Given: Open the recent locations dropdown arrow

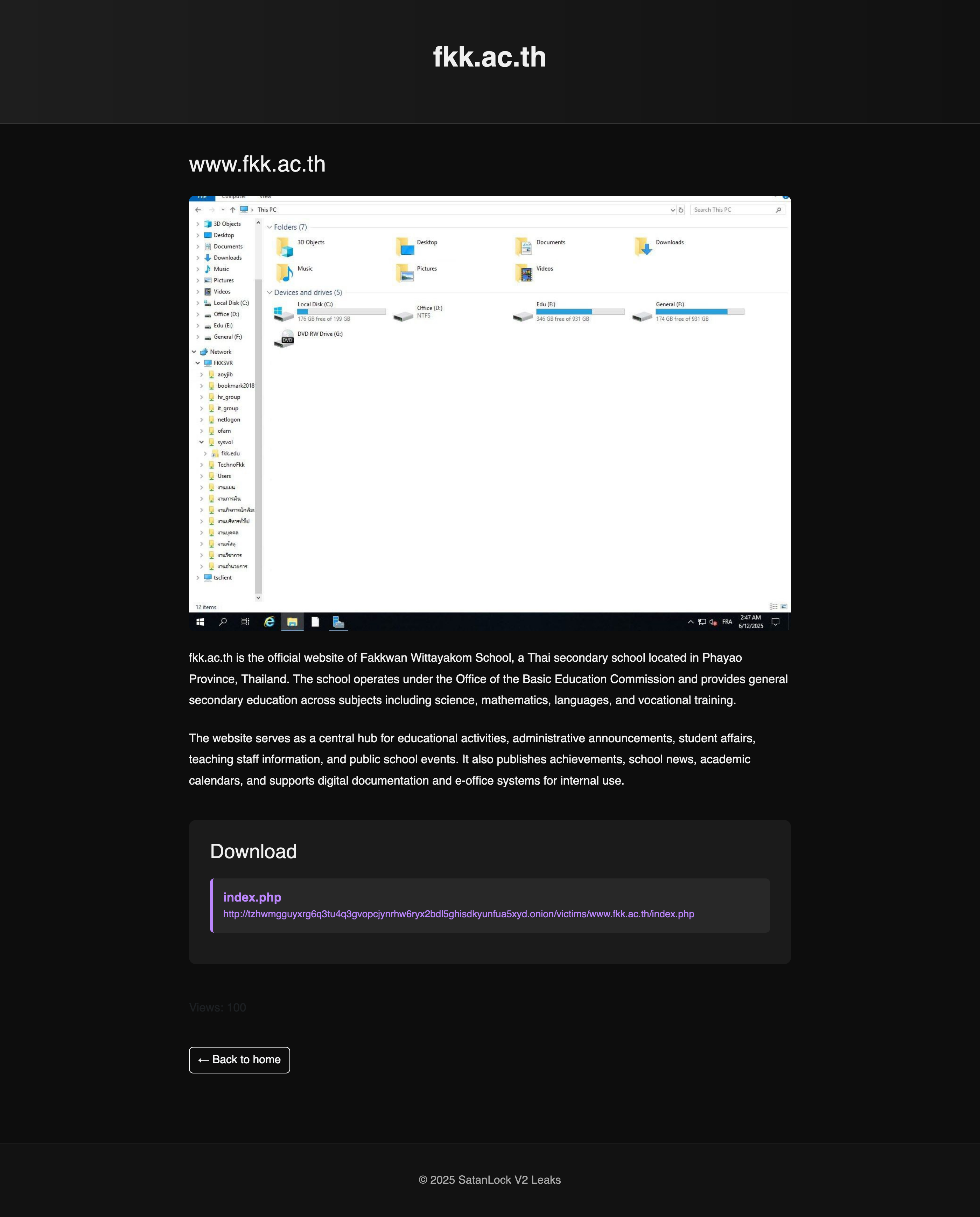Looking at the screenshot, I should (222, 209).
